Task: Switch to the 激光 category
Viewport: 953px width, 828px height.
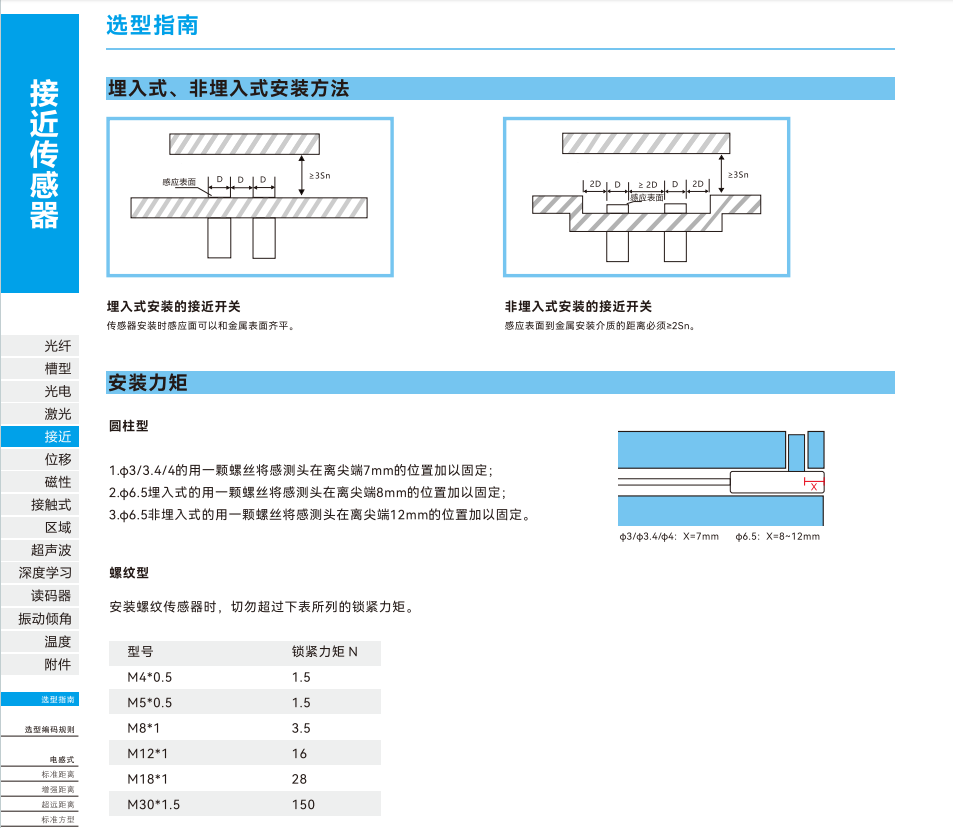Action: tap(57, 414)
